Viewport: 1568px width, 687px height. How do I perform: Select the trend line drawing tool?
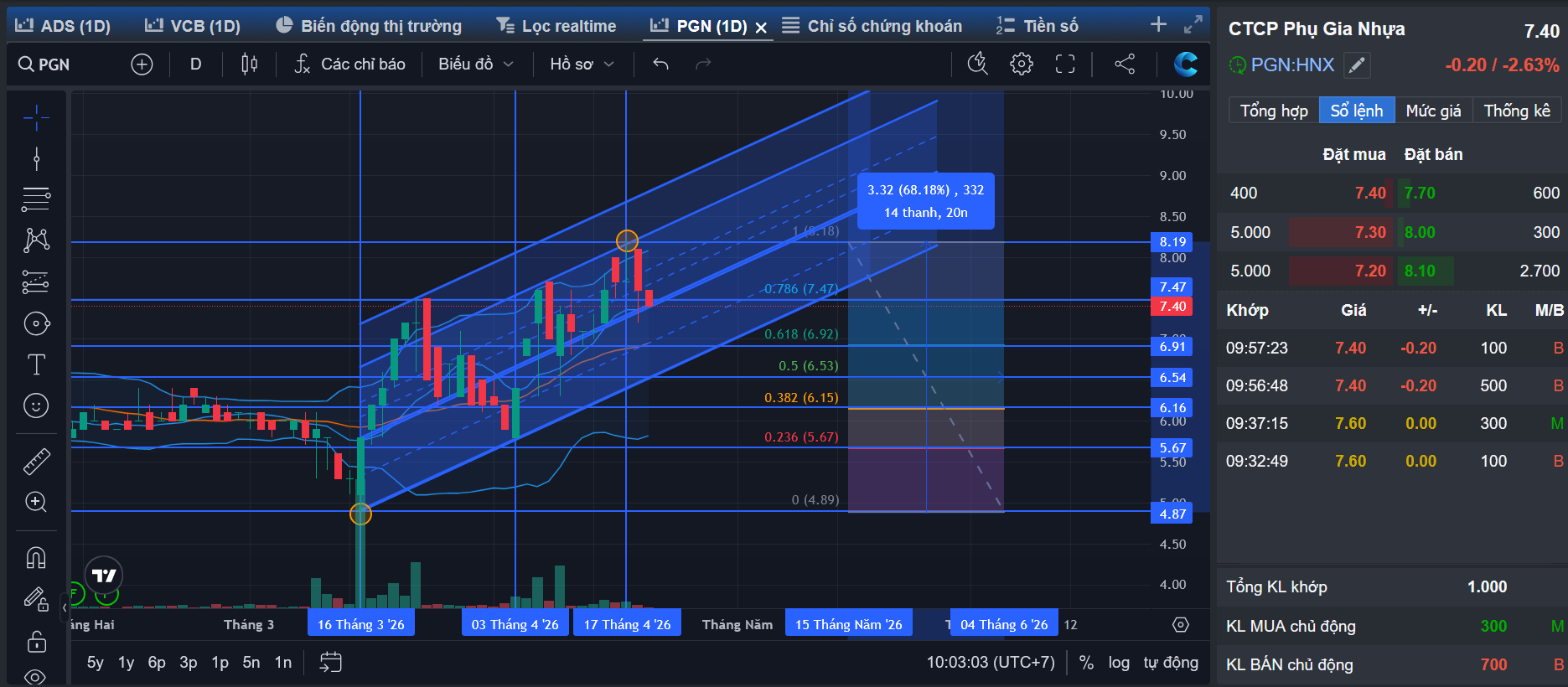(36, 158)
